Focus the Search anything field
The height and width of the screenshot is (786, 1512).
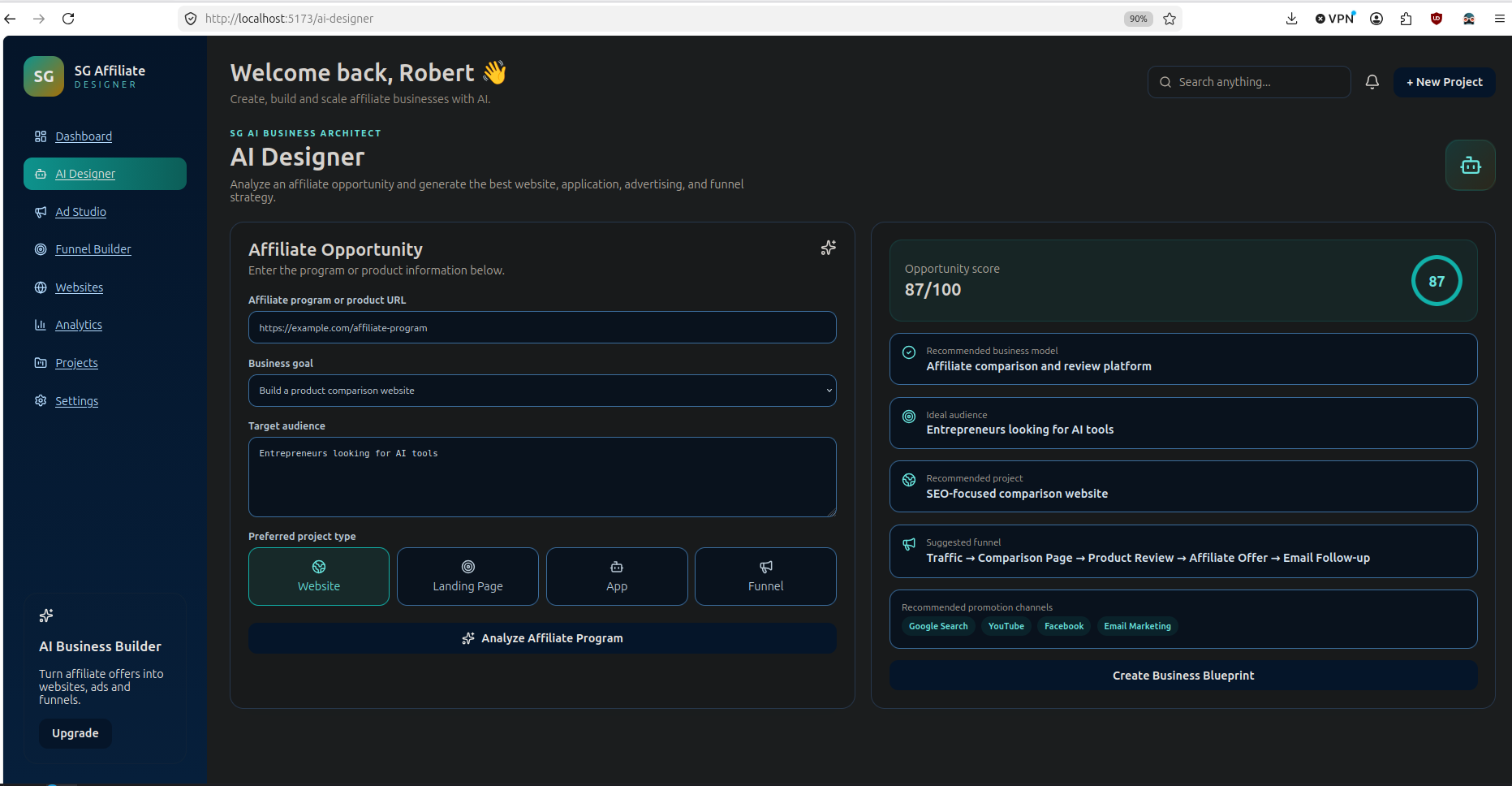(1249, 82)
